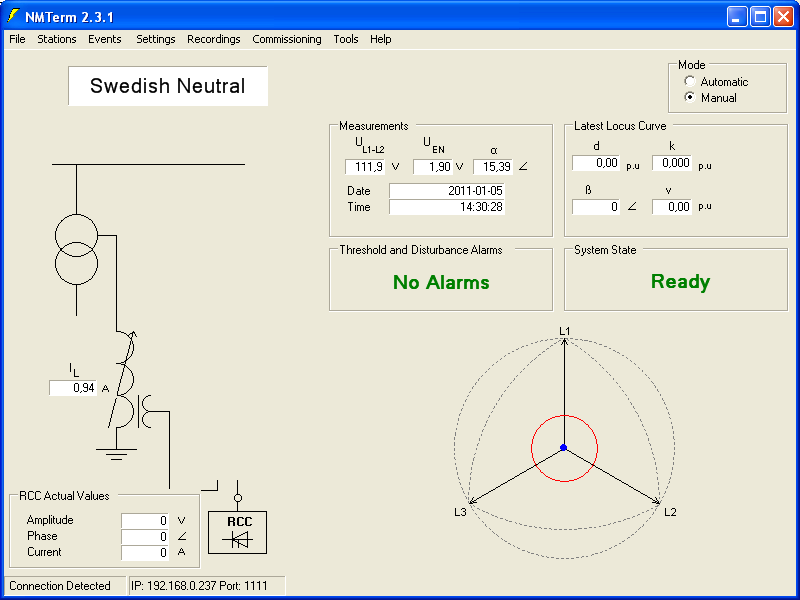Click the Time field 14:30:28

(x=447, y=207)
